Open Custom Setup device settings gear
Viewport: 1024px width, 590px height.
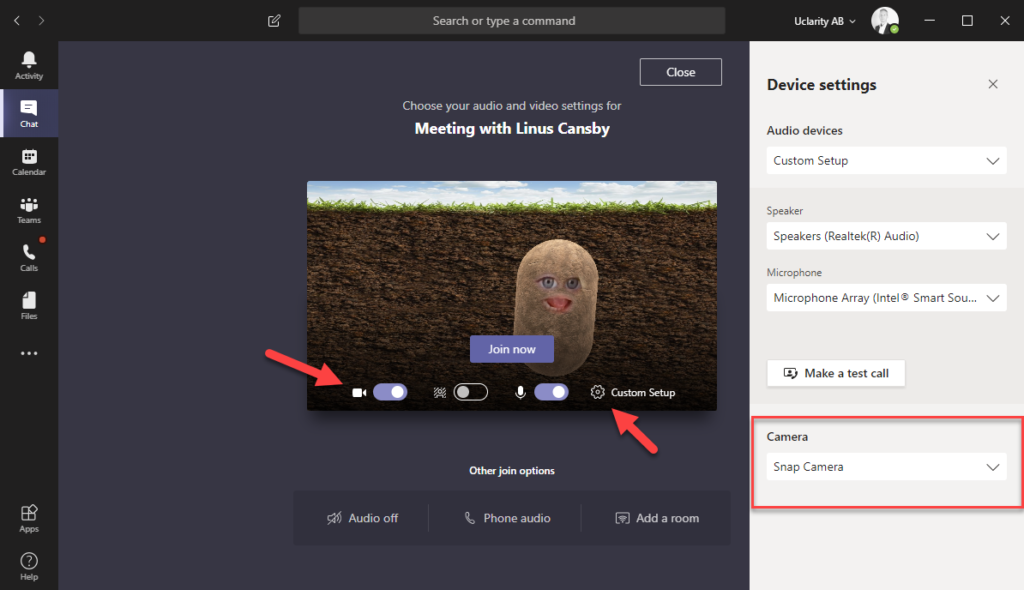click(x=633, y=392)
